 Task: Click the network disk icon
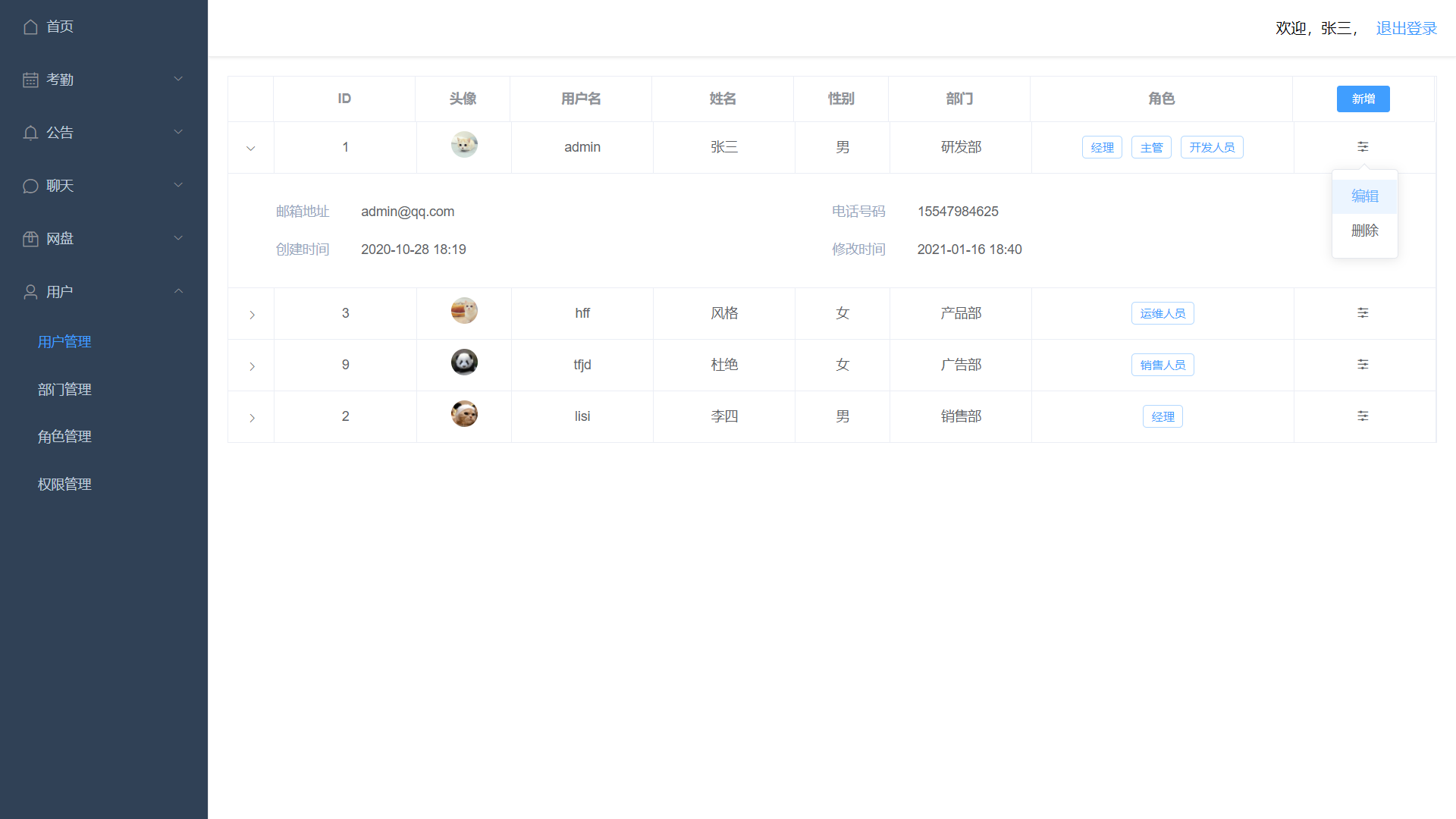(x=30, y=239)
